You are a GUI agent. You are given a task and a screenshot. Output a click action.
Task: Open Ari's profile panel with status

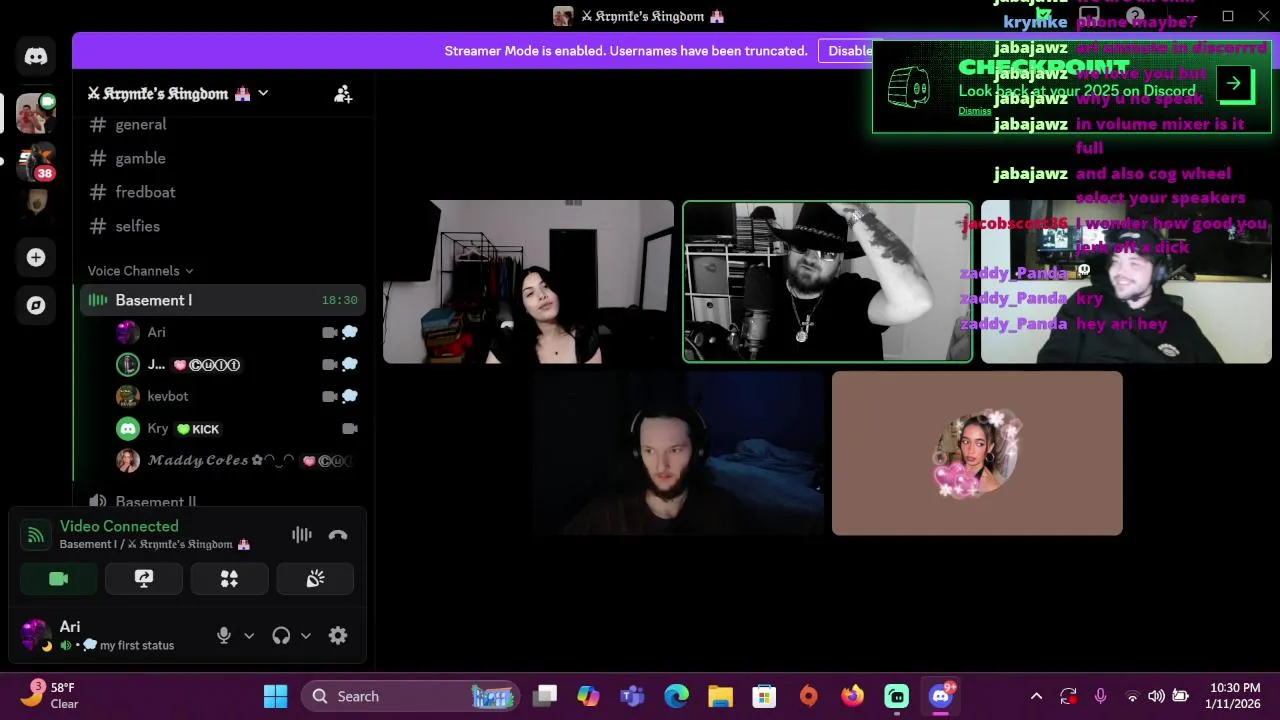[x=110, y=636]
